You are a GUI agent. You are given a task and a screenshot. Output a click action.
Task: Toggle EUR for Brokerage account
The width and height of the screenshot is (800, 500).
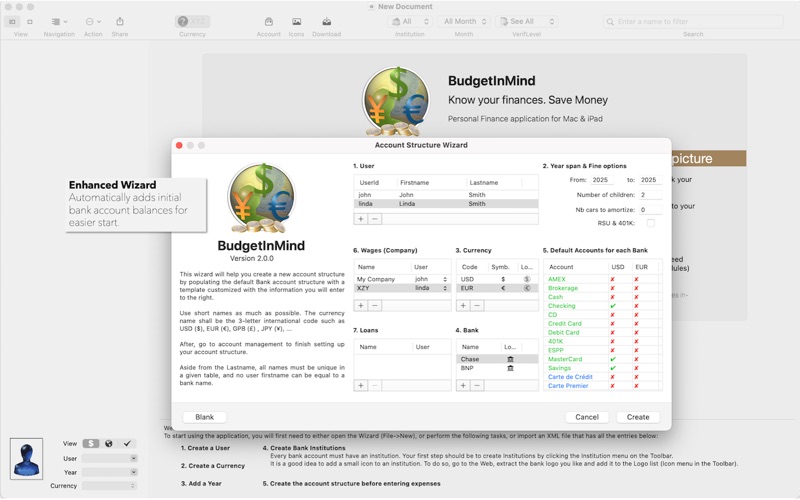tap(636, 288)
